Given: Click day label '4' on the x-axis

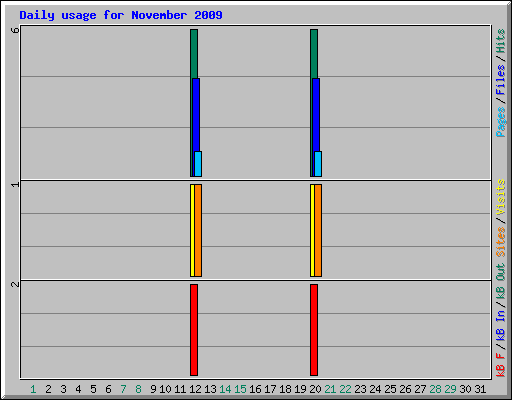Looking at the screenshot, I should click(x=78, y=389).
